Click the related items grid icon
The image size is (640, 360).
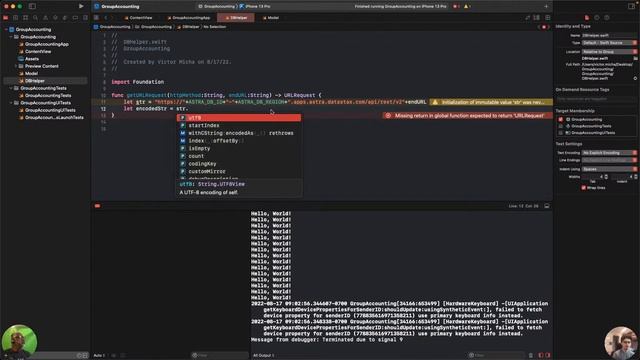point(96,18)
